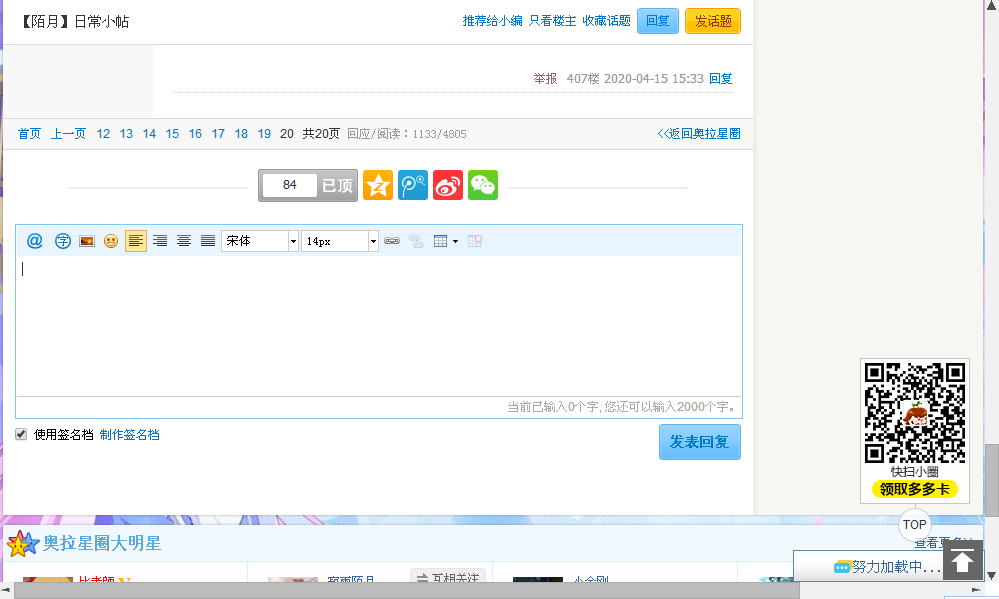Click the scroll-to-top arrow icon
Screen dimensions: 999x599
(x=962, y=561)
